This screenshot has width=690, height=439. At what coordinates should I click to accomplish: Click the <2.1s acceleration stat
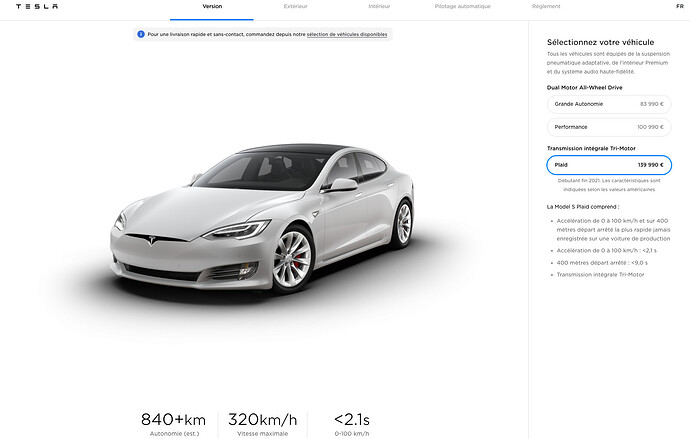point(352,424)
